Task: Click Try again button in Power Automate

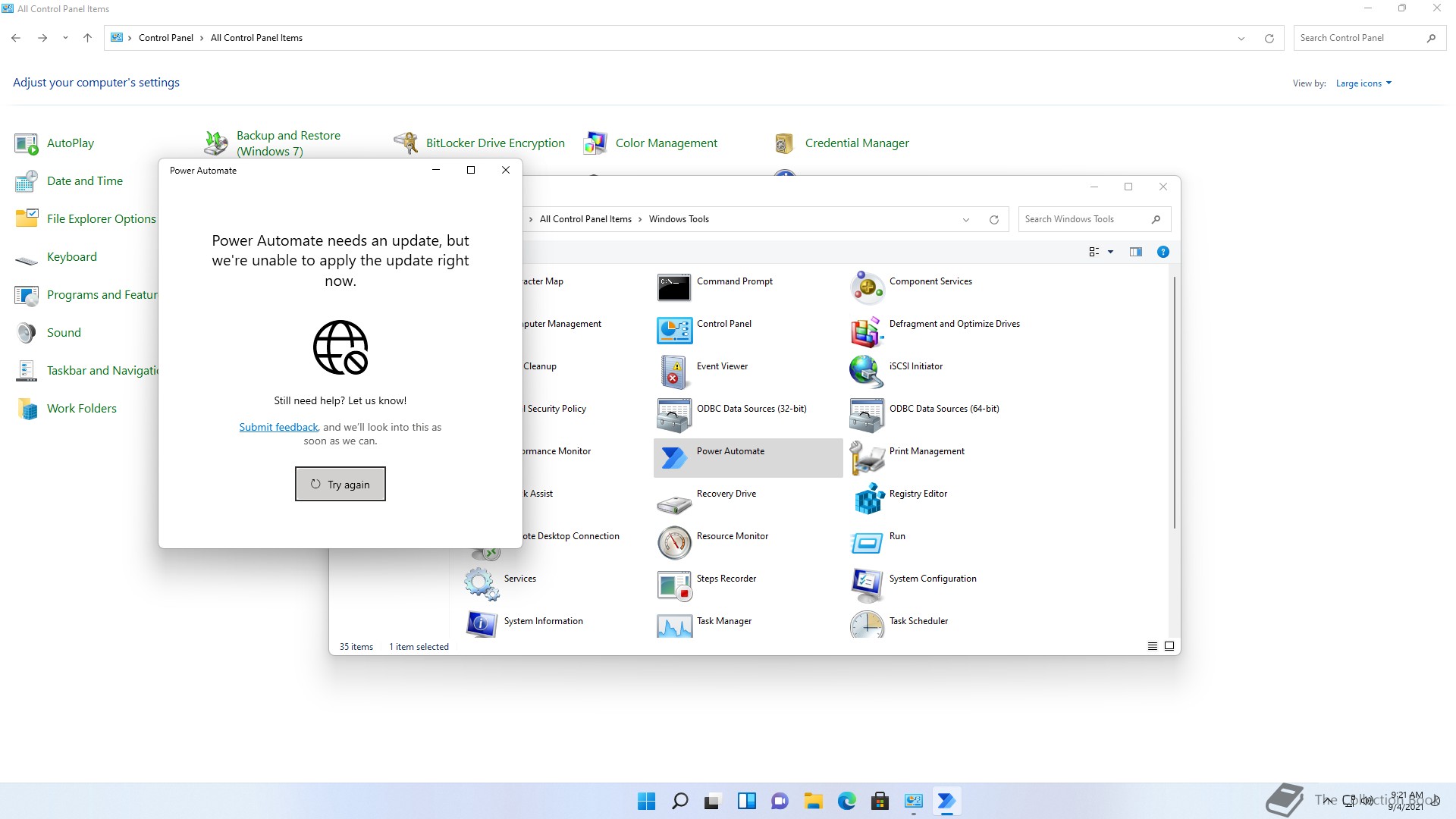Action: [x=340, y=484]
